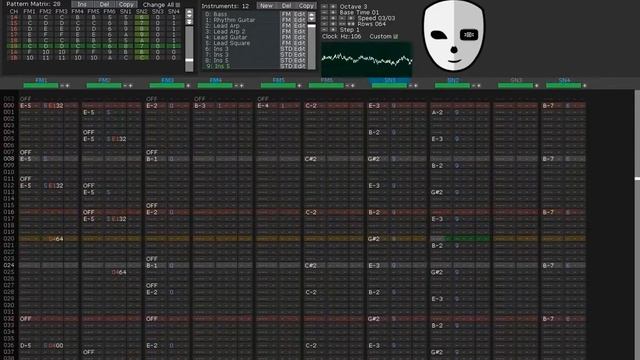The image size is (640, 360).
Task: Expand SN1 effect columns with plus
Action: tap(416, 86)
